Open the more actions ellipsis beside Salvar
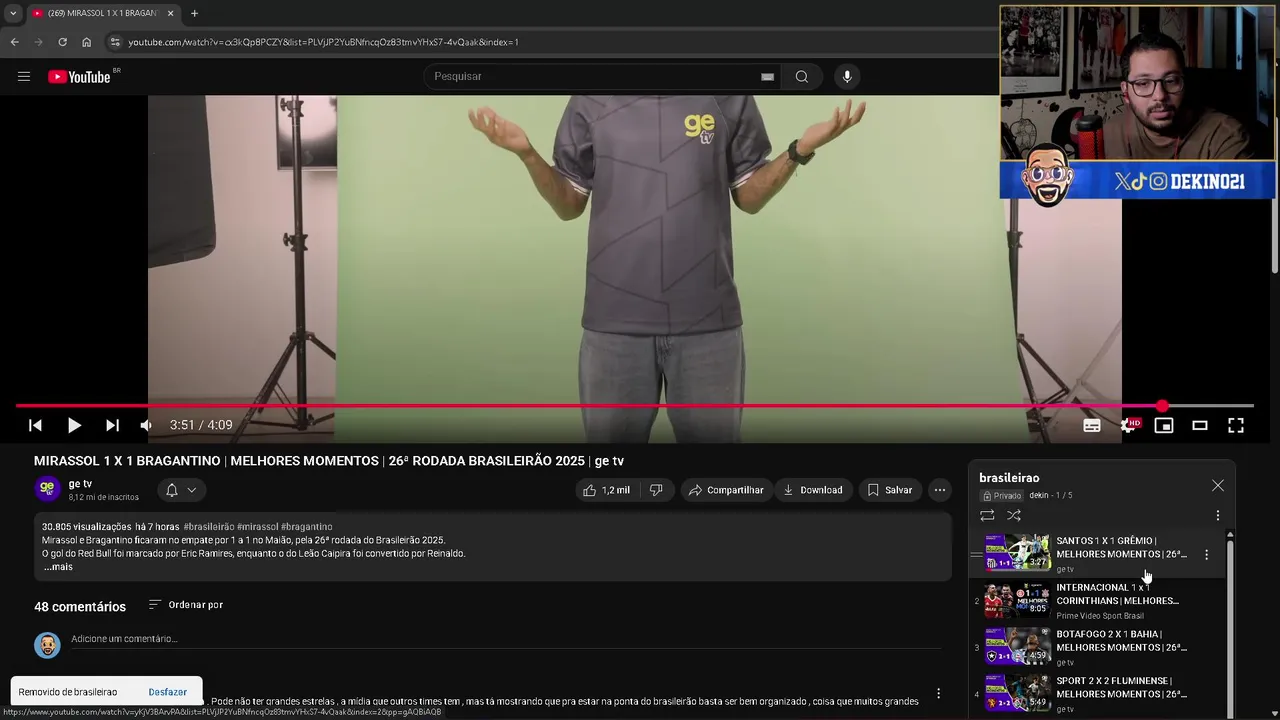The image size is (1280, 720). [940, 490]
